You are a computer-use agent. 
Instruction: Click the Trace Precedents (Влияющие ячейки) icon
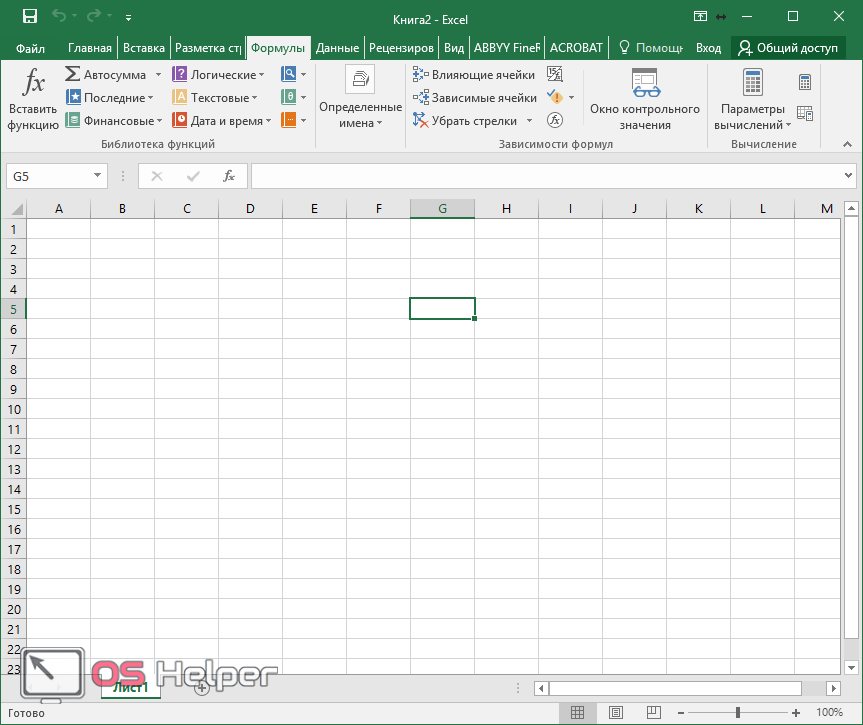pyautogui.click(x=421, y=75)
